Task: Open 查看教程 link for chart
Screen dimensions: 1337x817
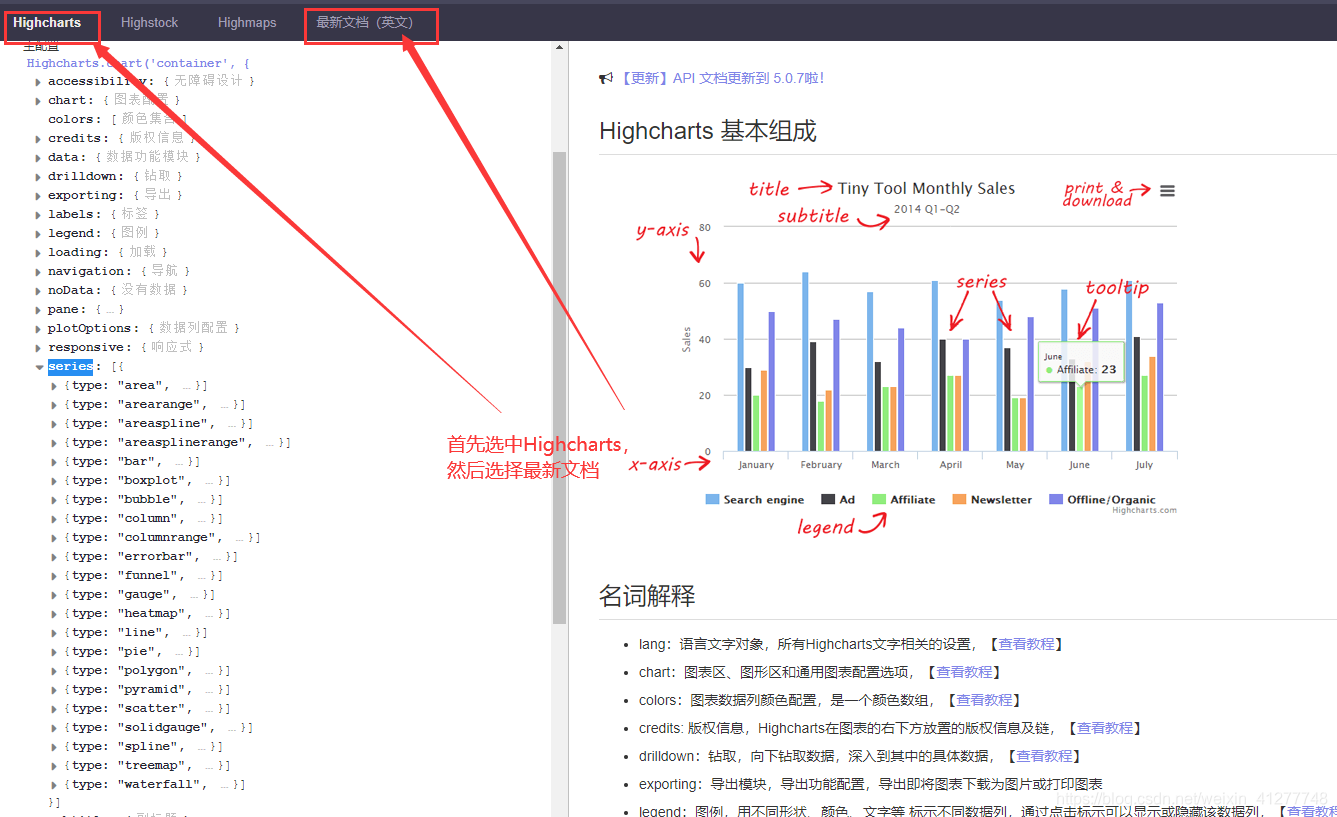Action: (x=964, y=672)
